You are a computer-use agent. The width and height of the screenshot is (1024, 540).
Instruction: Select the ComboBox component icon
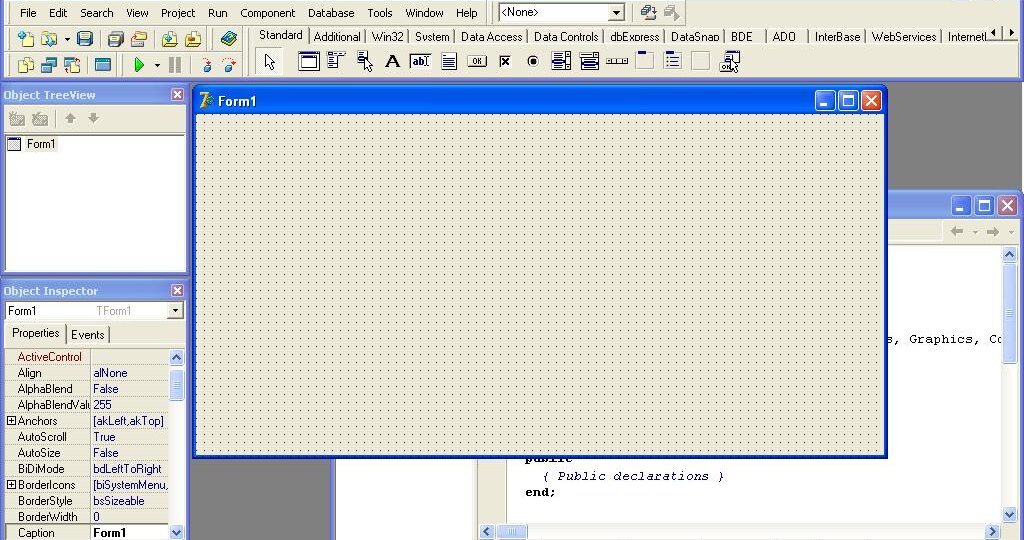pyautogui.click(x=589, y=61)
